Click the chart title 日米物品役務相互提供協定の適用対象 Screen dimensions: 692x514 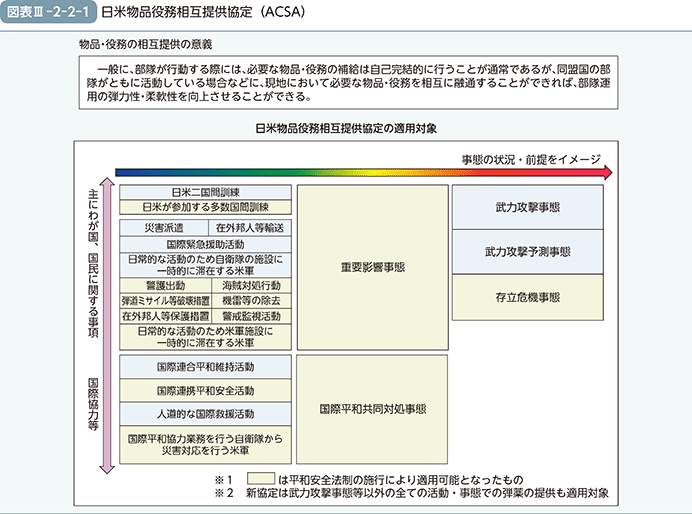346,128
